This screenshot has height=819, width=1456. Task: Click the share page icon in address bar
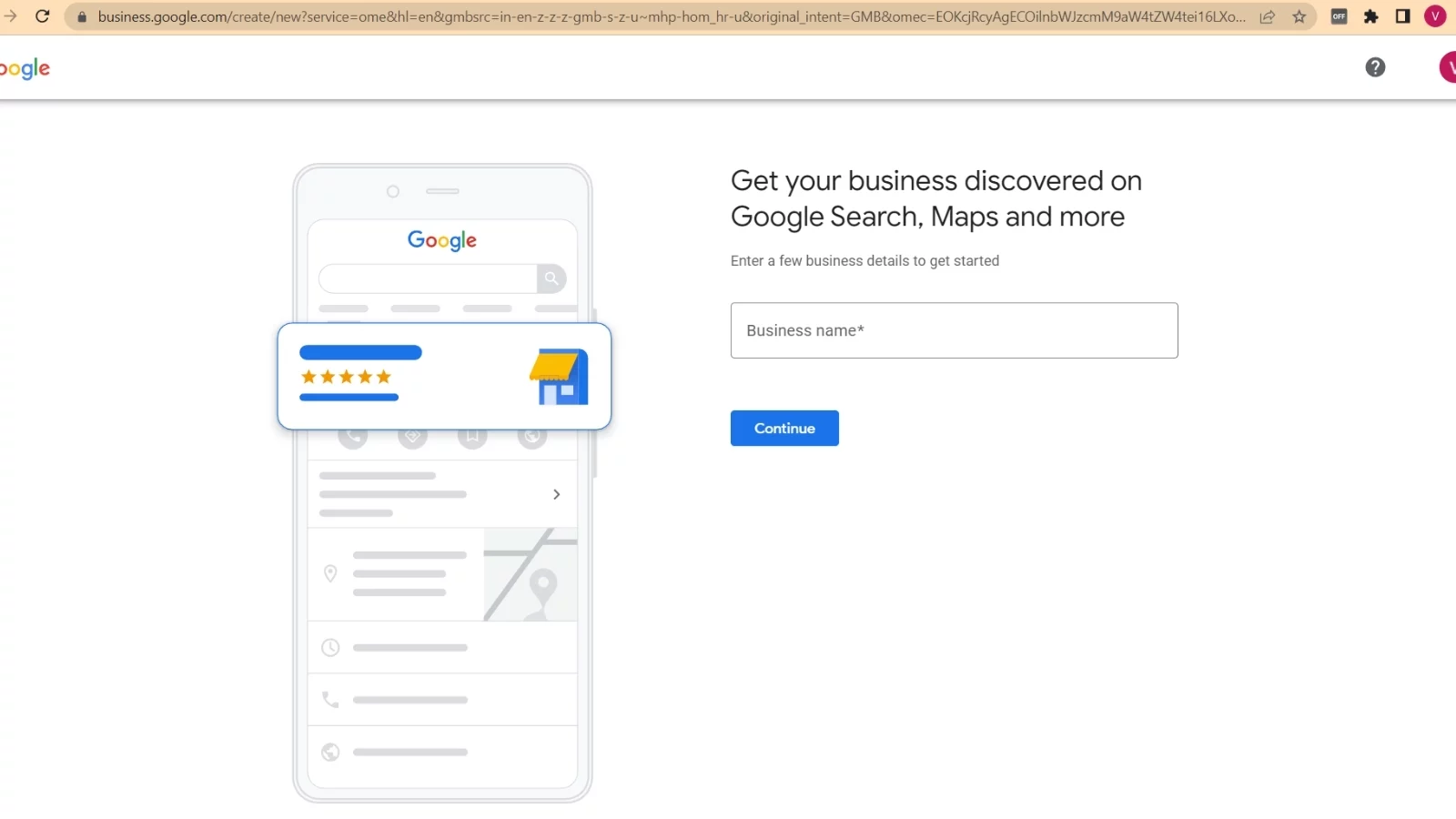(x=1267, y=16)
